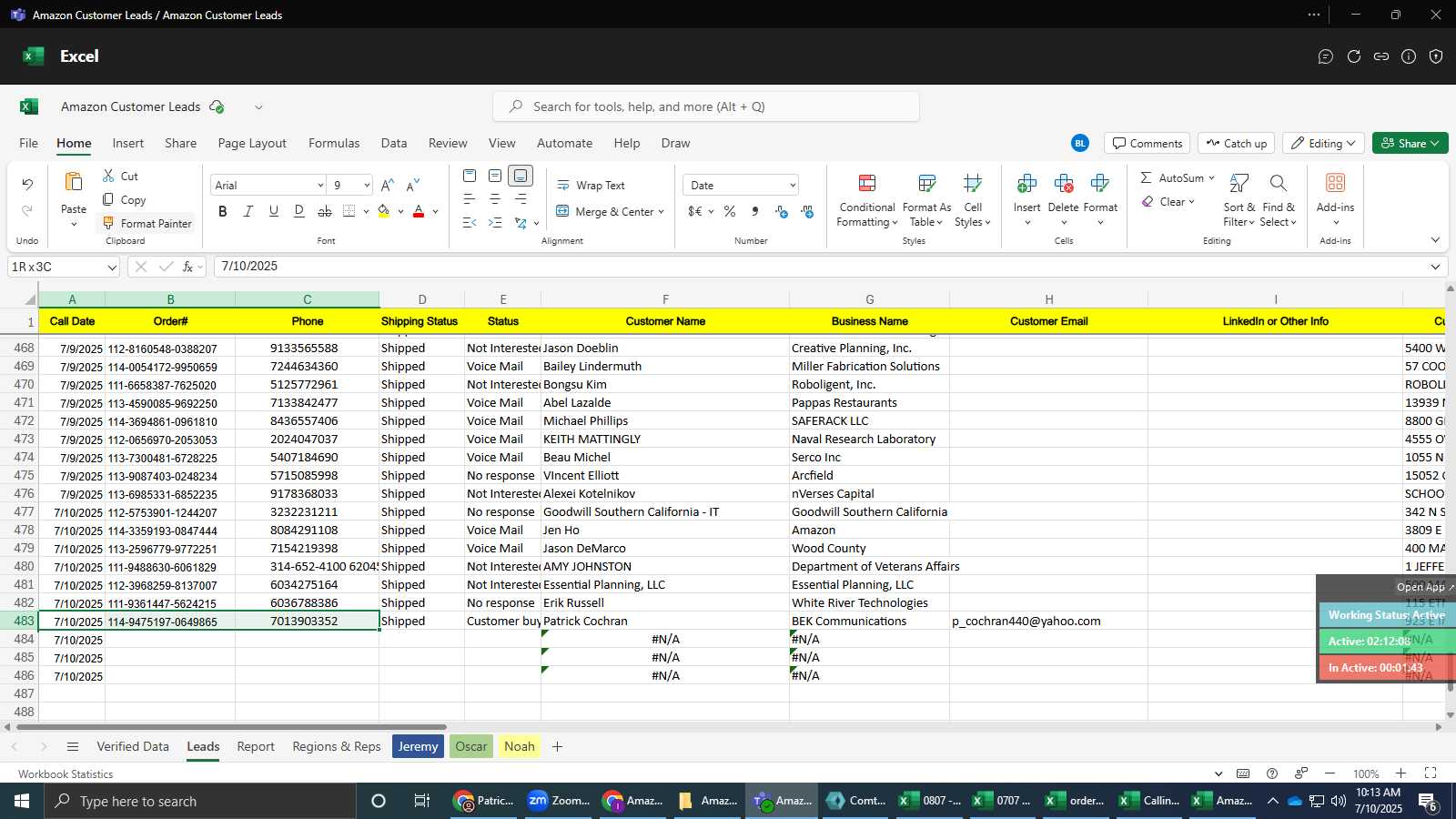This screenshot has height=819, width=1456.
Task: Click the Format cells icon
Action: [1099, 184]
